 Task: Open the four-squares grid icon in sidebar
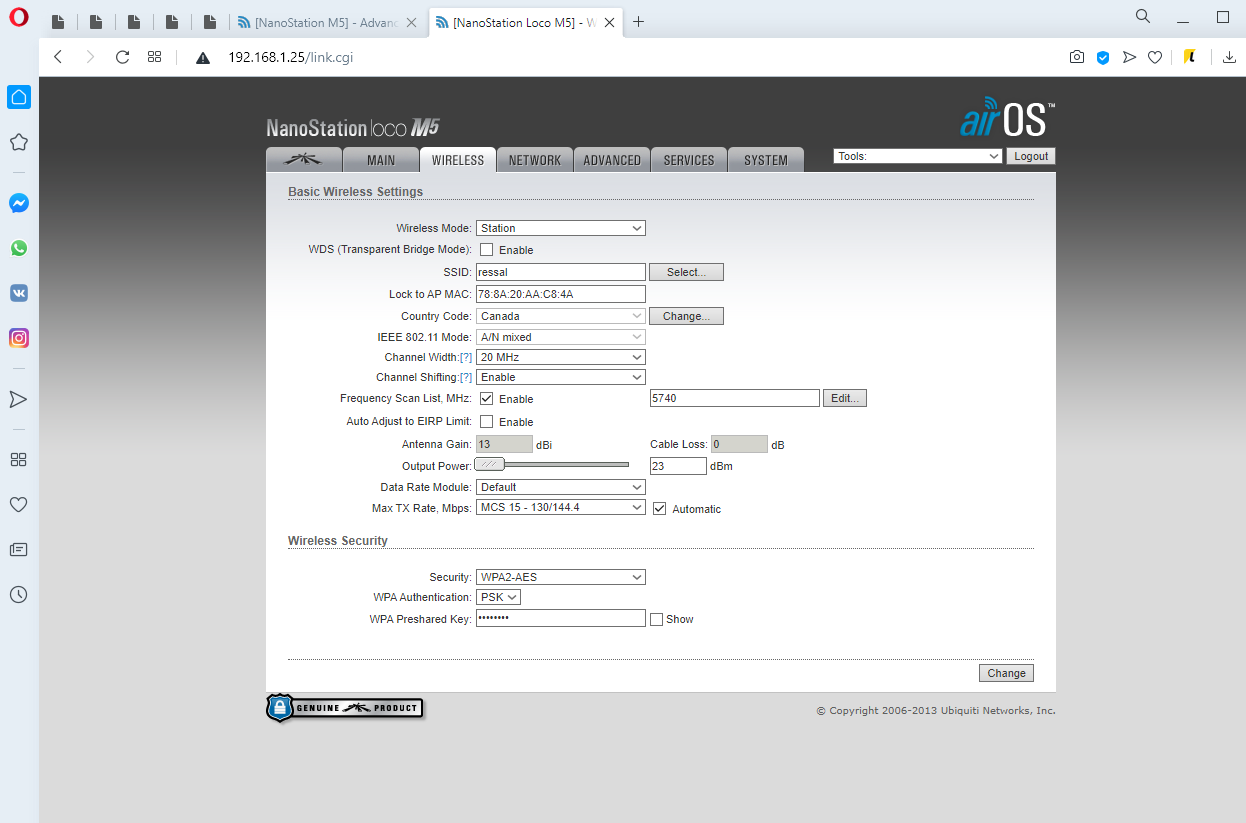[x=18, y=460]
